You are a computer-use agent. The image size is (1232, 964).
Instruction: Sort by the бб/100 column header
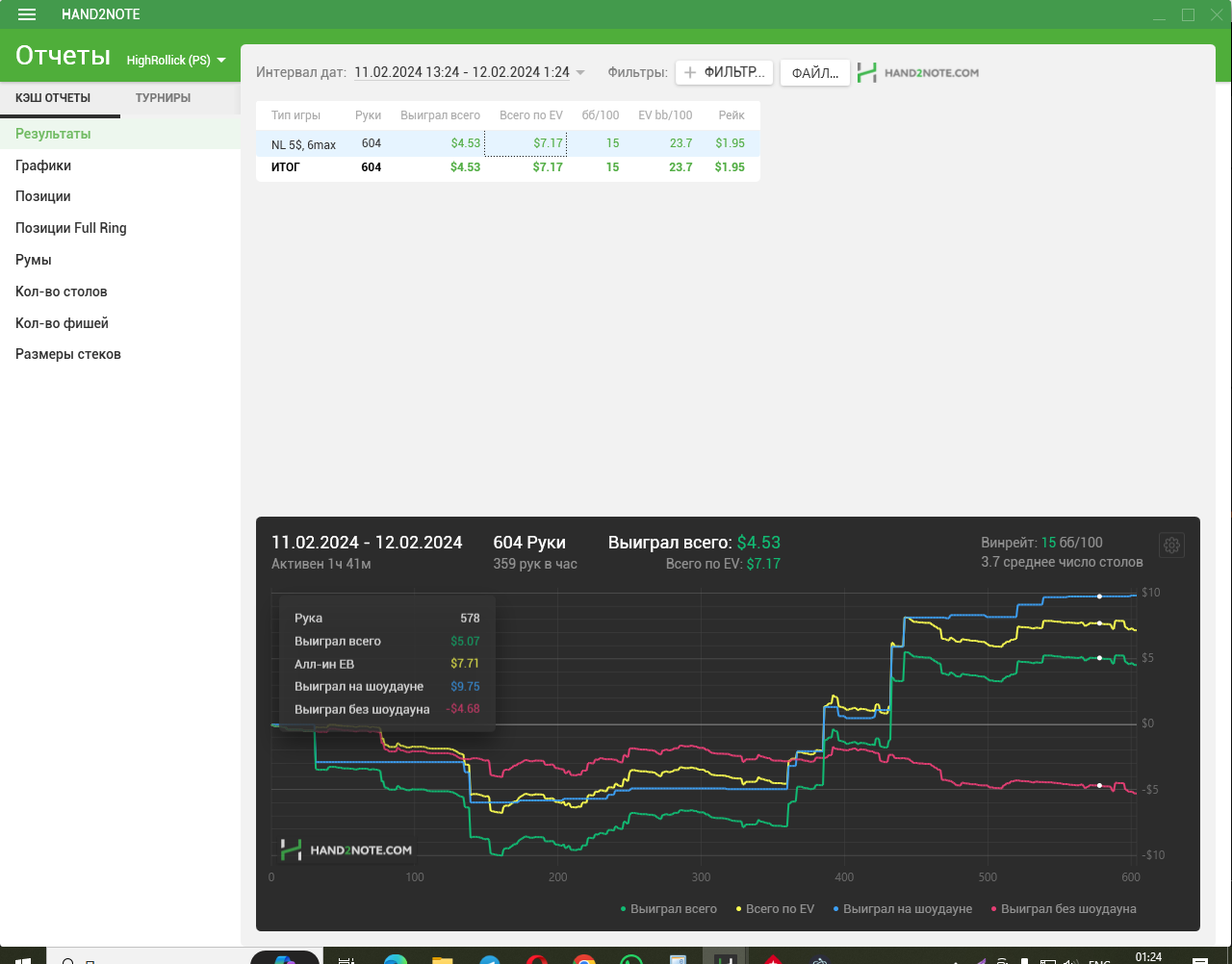601,115
